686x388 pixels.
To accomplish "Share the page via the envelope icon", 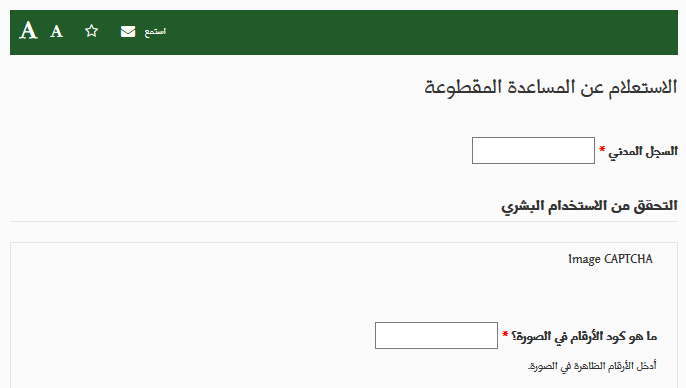I will (x=128, y=31).
